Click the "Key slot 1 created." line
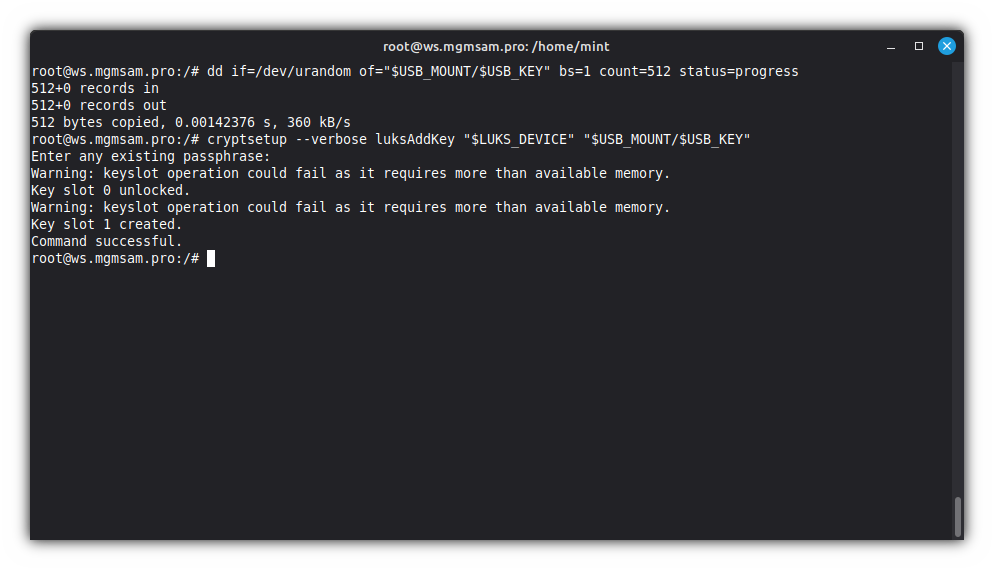Viewport: 994px width, 570px height. point(107,224)
